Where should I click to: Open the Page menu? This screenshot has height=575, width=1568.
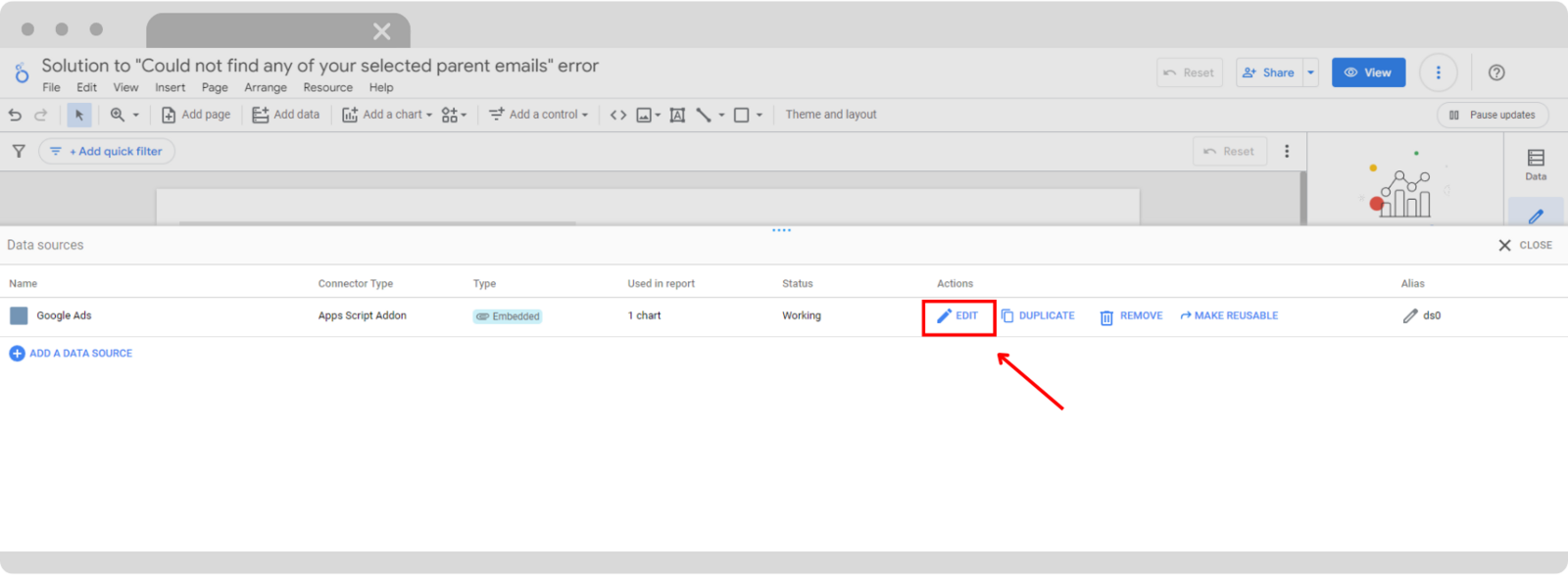[215, 87]
